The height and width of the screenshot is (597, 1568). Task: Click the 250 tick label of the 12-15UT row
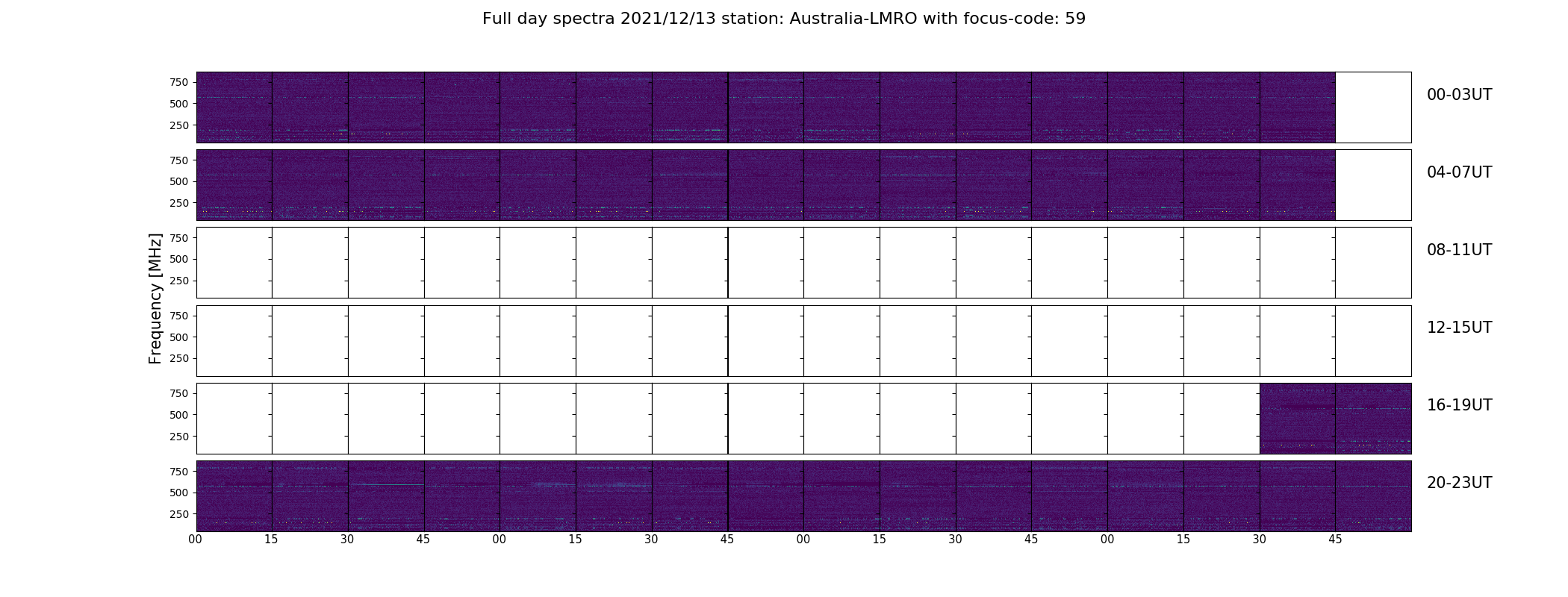pos(179,358)
